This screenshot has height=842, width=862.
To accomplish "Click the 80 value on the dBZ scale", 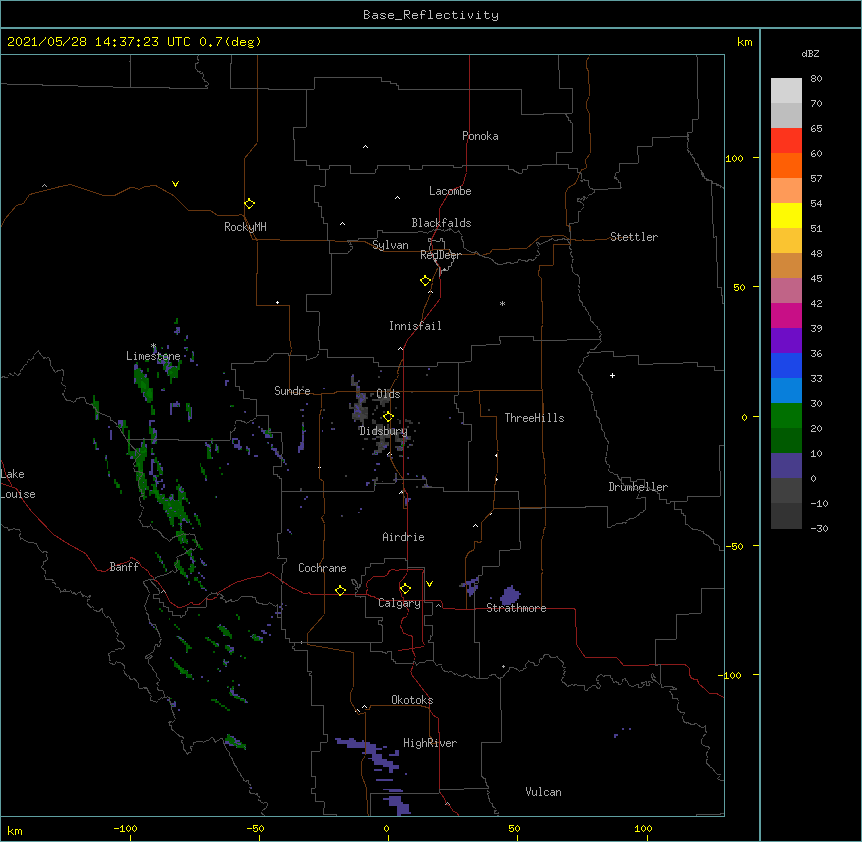I will tap(816, 79).
